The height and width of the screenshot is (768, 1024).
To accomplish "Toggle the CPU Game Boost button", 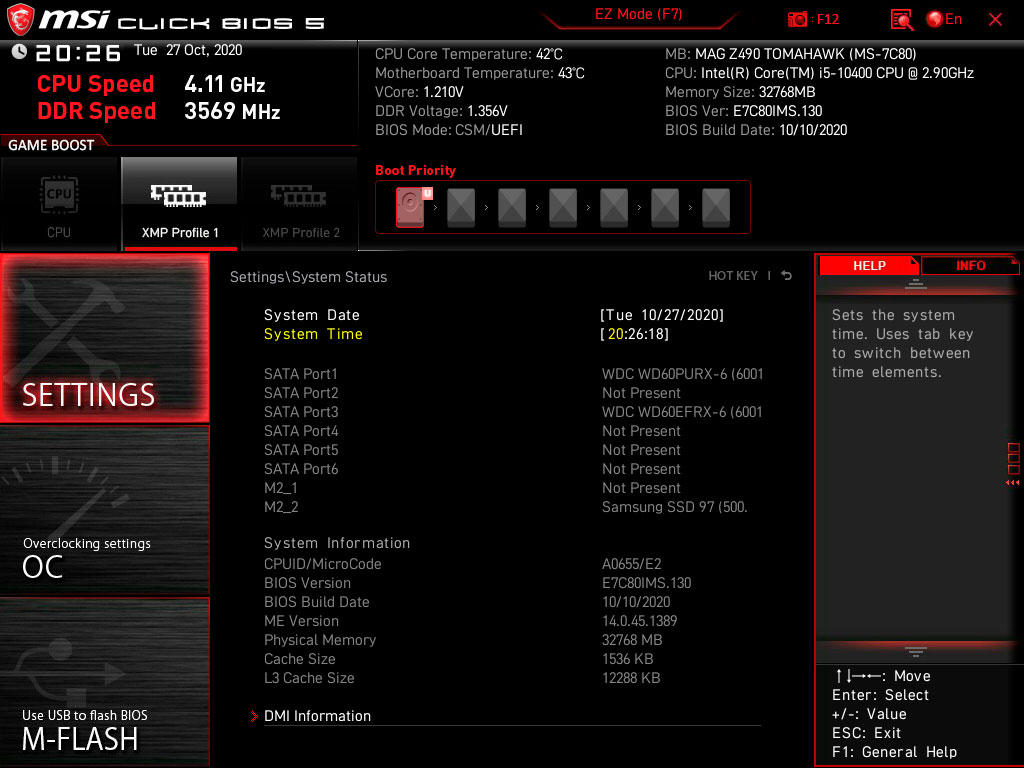I will coord(59,204).
